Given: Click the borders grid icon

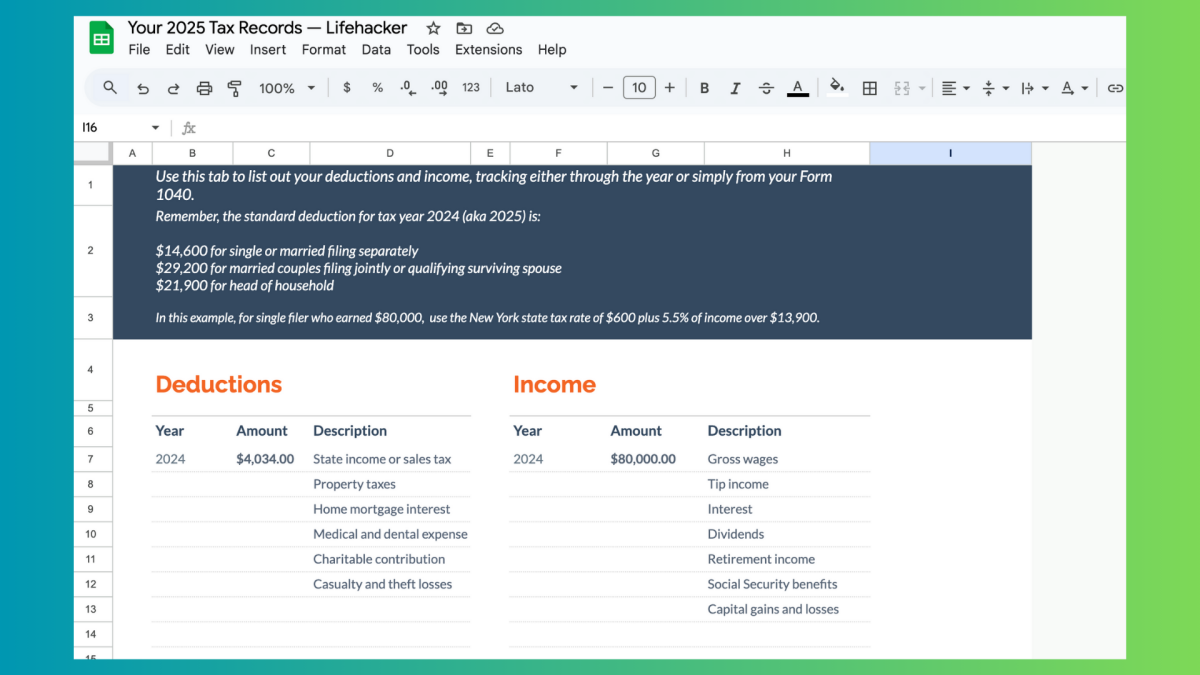Looking at the screenshot, I should pos(870,88).
